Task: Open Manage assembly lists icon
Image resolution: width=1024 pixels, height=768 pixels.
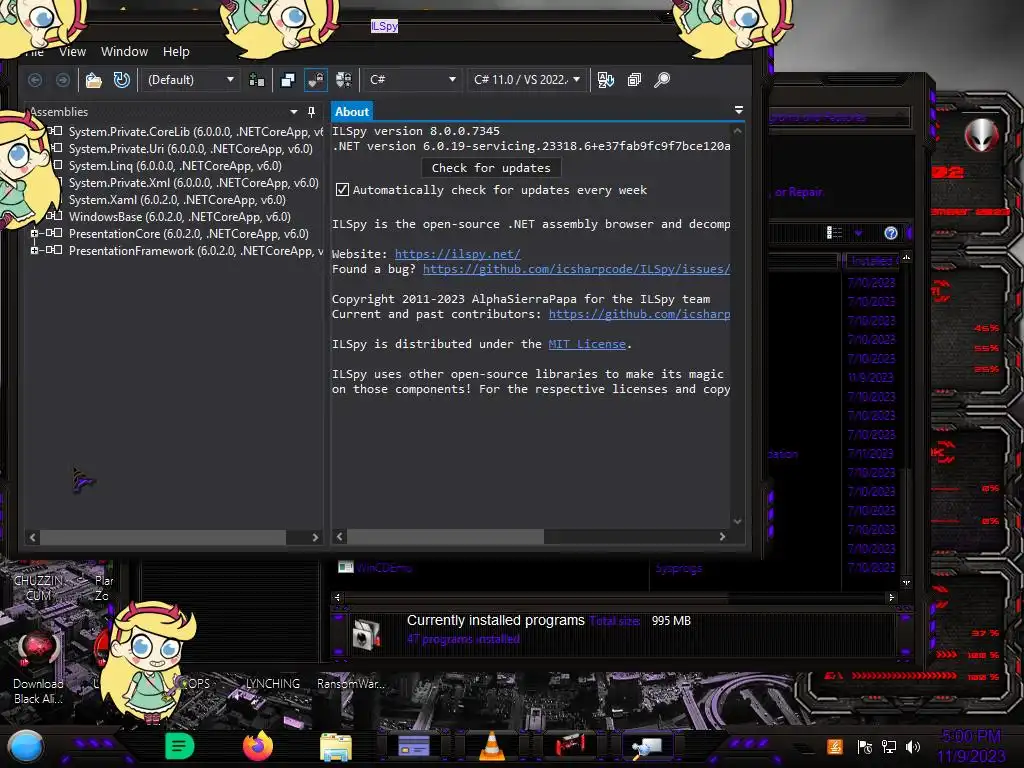Action: click(257, 80)
